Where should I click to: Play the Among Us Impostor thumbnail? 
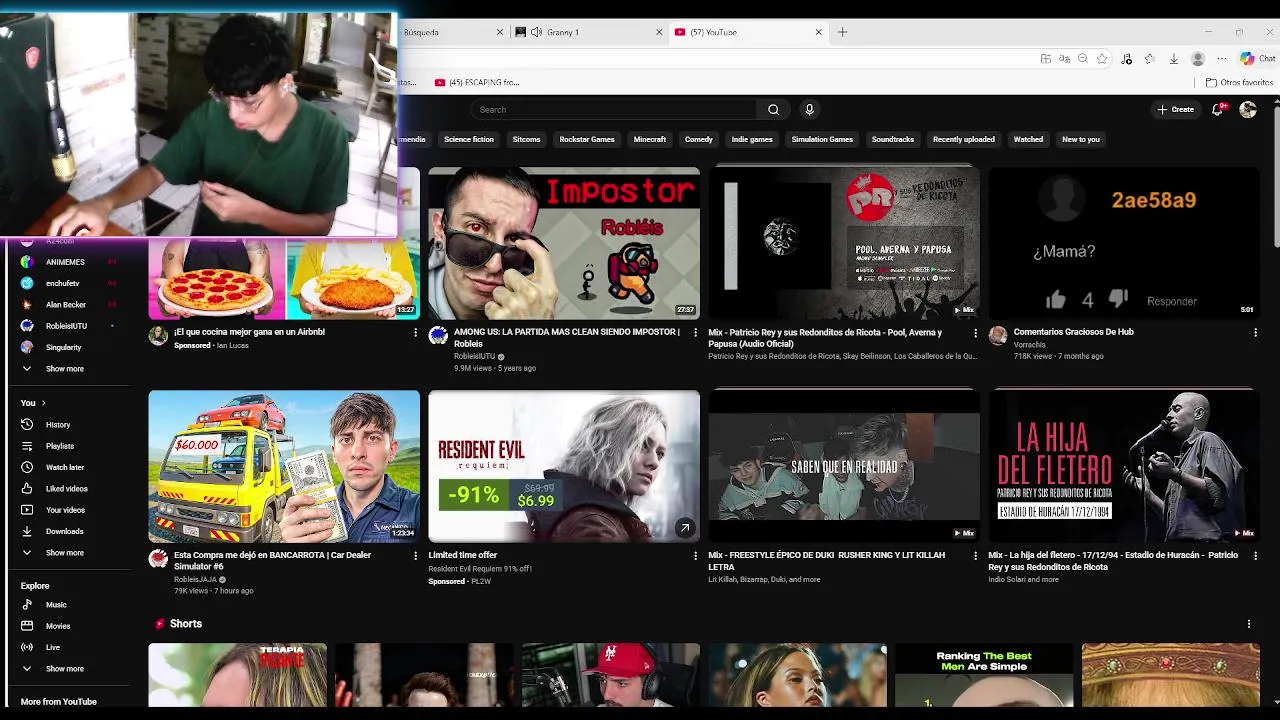click(564, 243)
